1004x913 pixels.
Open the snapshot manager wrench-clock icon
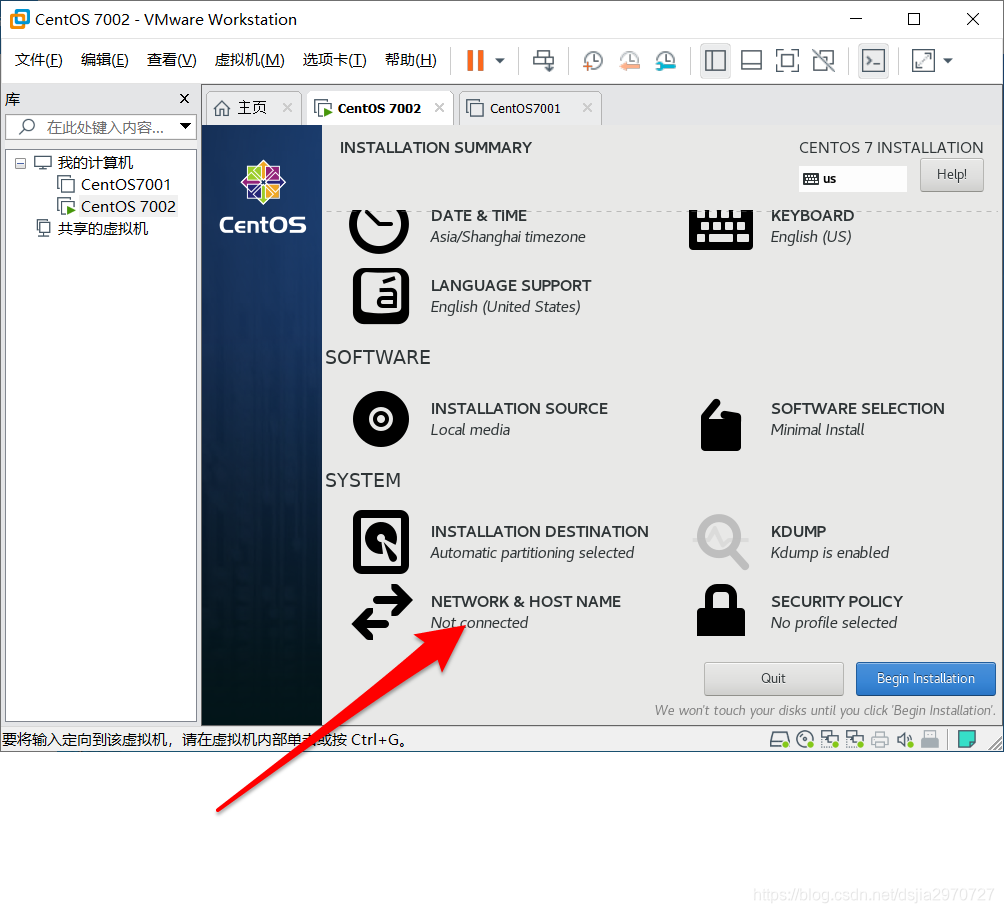[666, 61]
